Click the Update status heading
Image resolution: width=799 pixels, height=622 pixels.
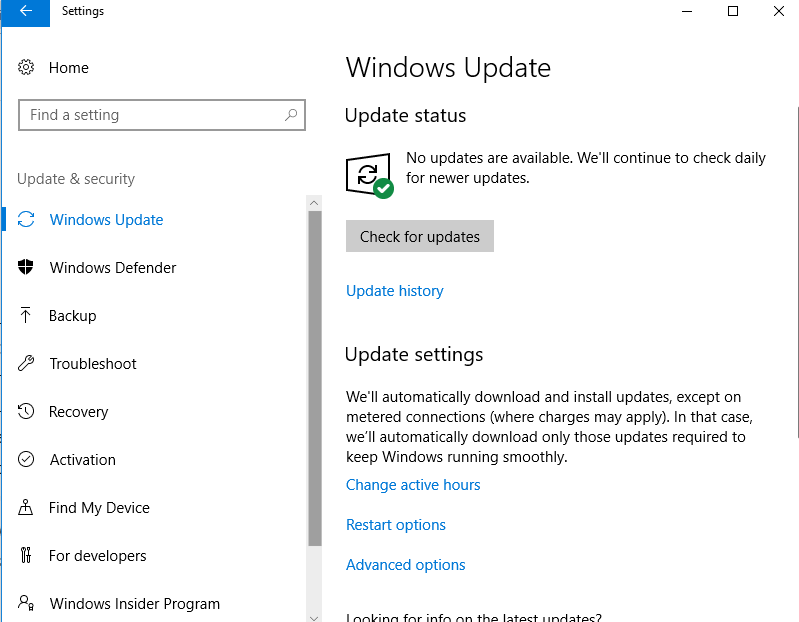405,116
